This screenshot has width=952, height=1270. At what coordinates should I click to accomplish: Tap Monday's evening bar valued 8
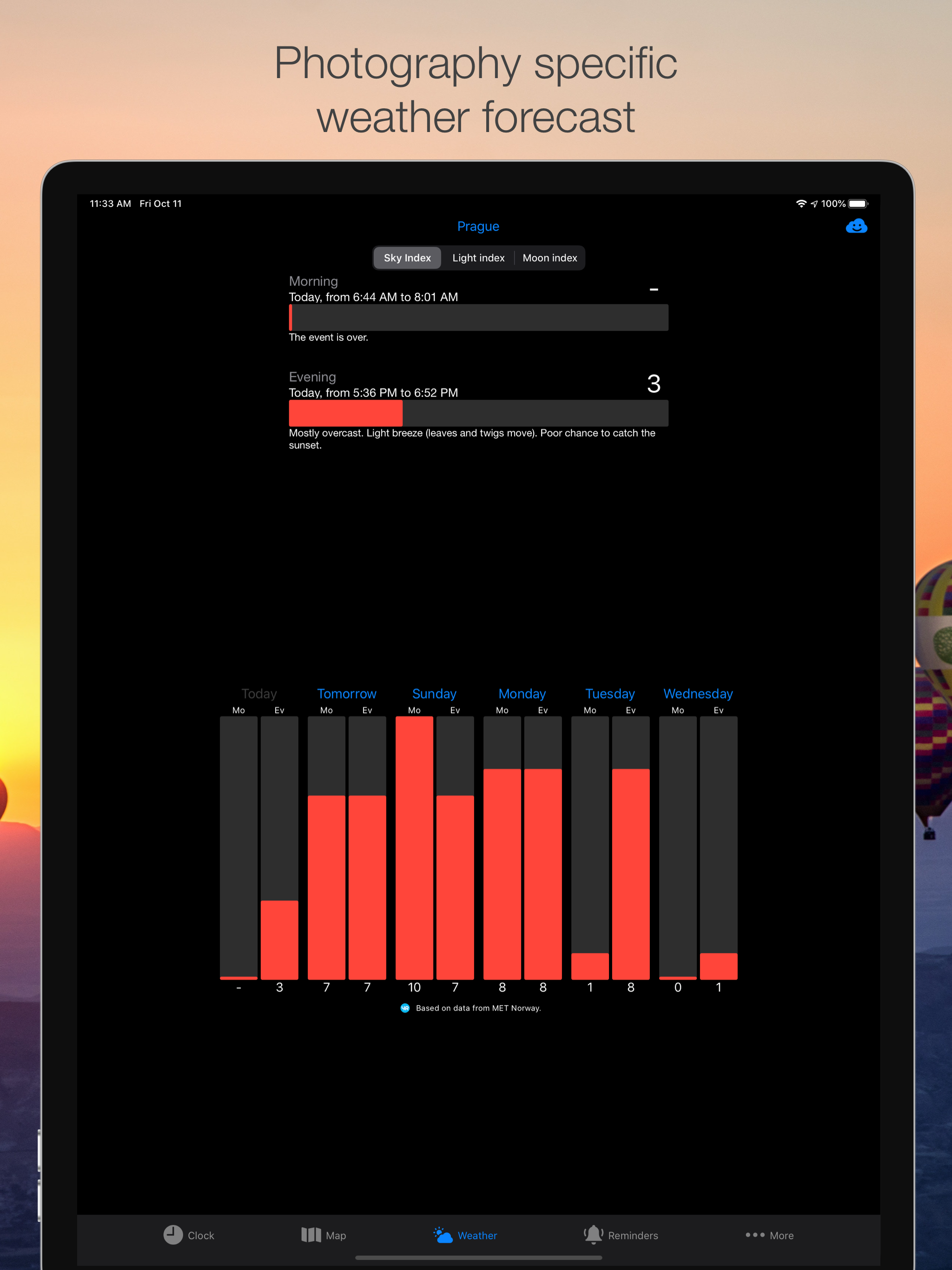543,847
